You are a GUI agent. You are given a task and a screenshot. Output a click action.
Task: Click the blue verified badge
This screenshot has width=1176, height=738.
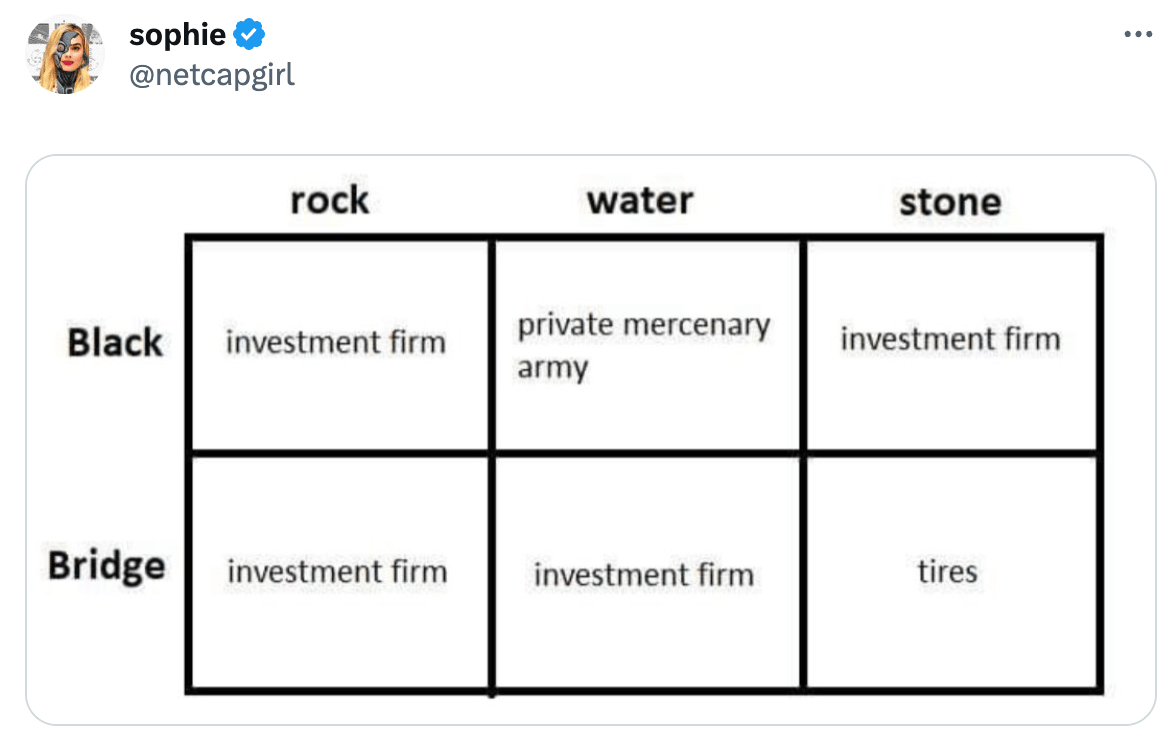coord(249,35)
